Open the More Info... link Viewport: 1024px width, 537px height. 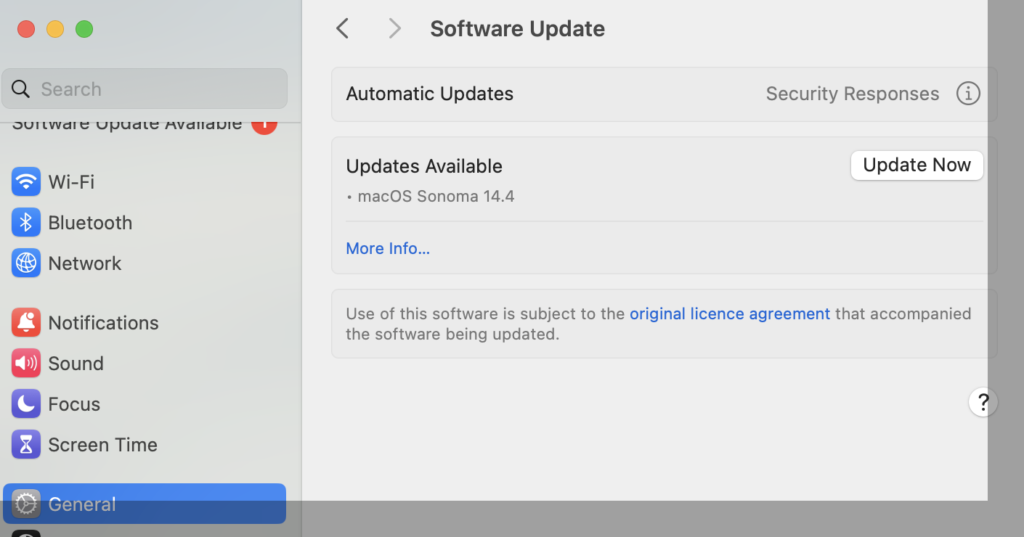[x=388, y=248]
